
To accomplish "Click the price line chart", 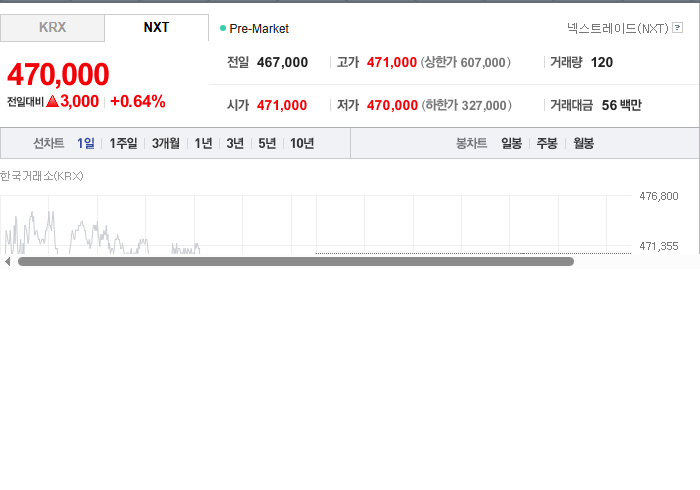I will click(315, 224).
